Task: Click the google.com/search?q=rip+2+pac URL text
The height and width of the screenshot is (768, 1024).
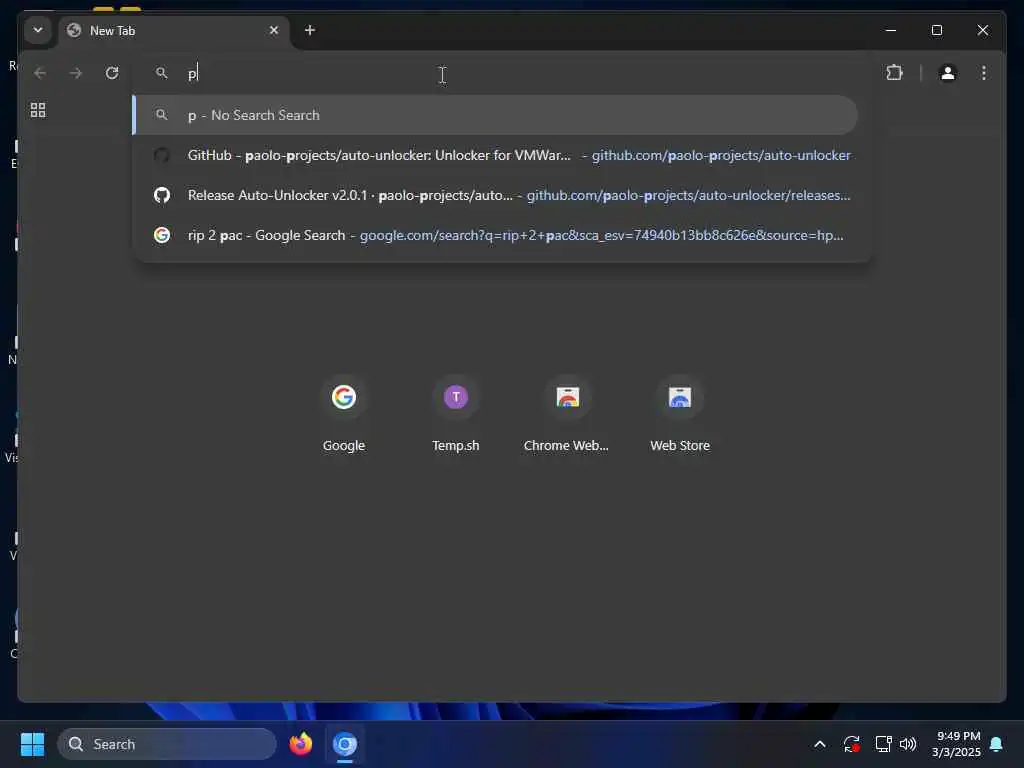Action: [x=601, y=235]
